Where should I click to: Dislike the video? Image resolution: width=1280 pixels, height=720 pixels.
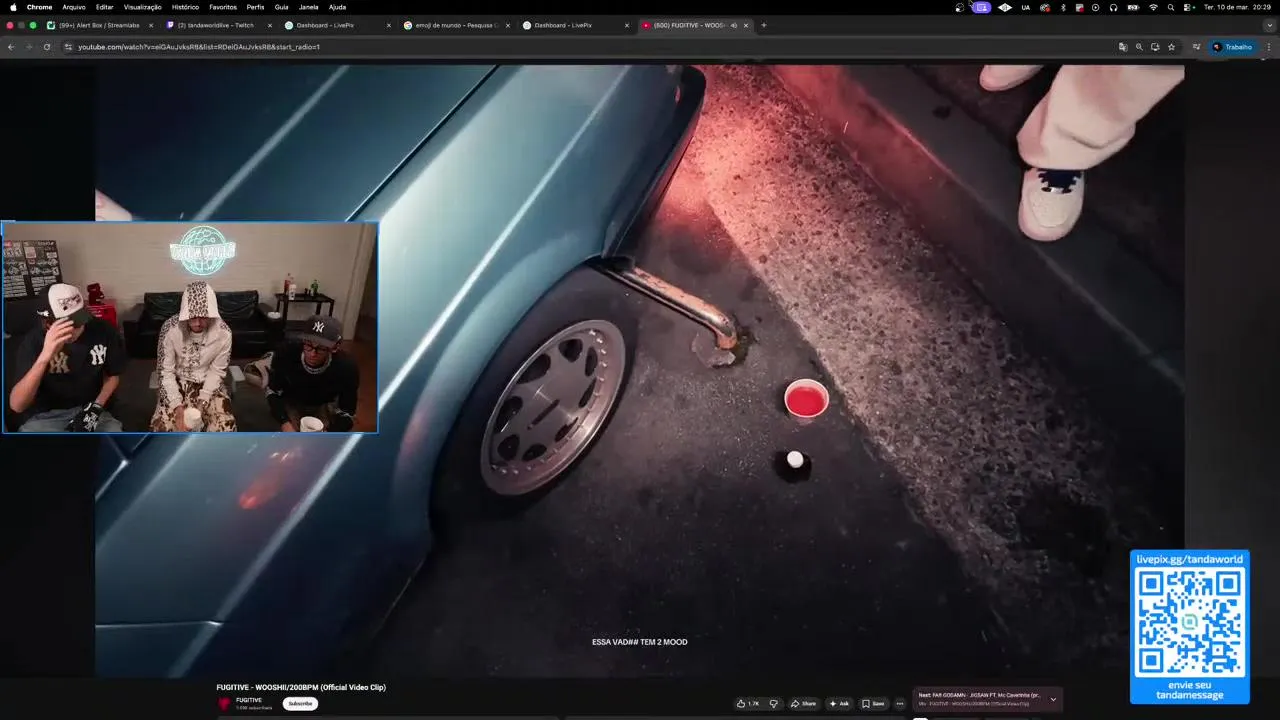click(x=773, y=703)
